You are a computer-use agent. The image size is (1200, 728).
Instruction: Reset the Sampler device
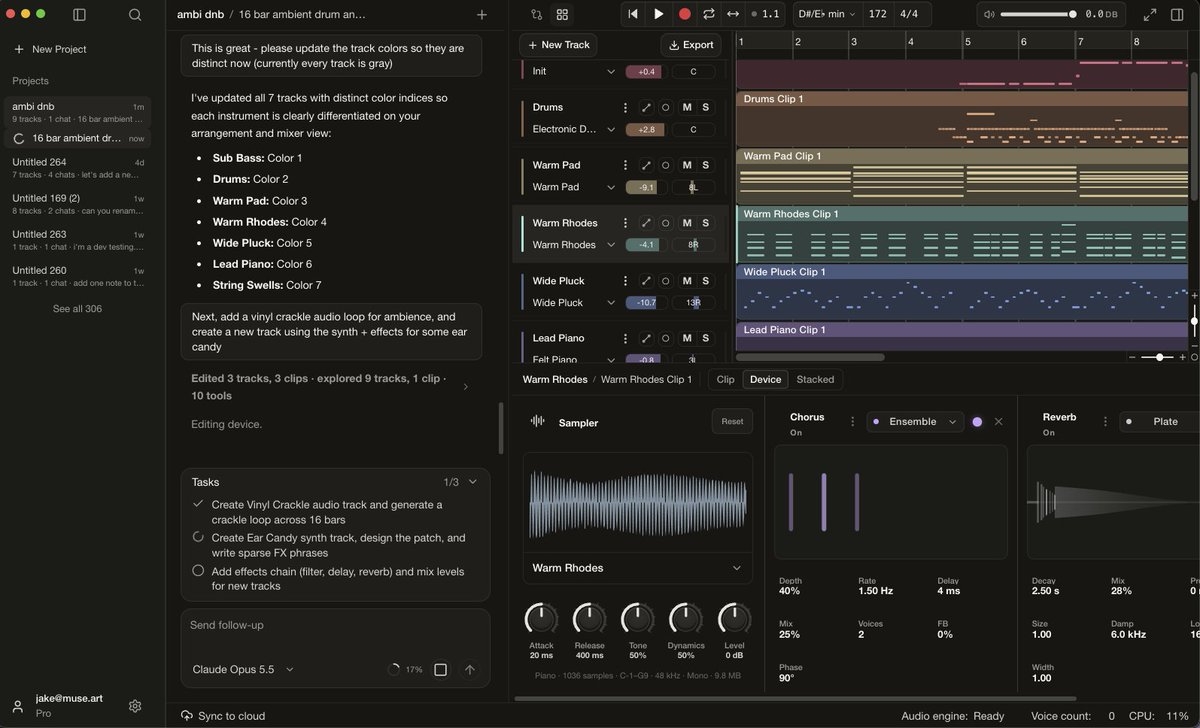[x=732, y=422]
